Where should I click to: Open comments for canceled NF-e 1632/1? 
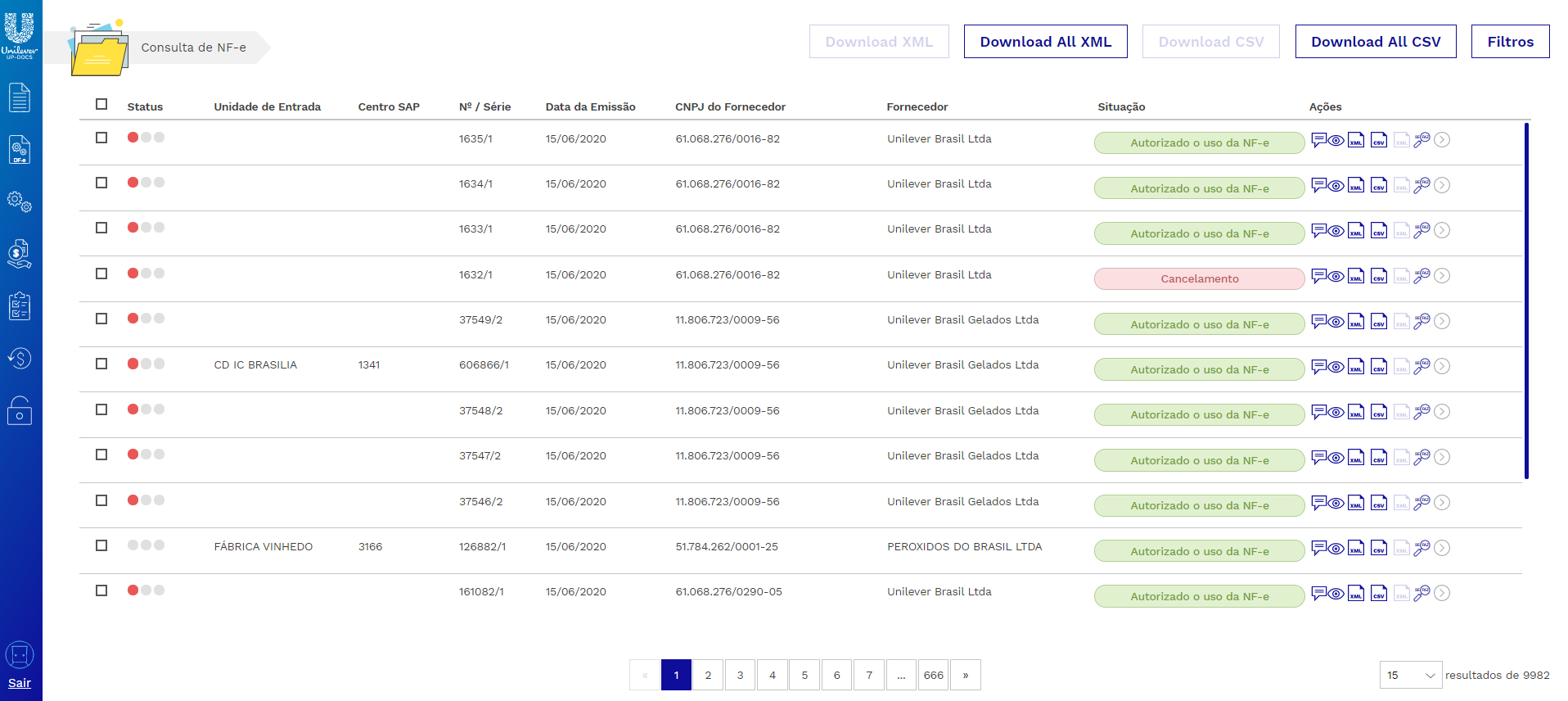1318,276
